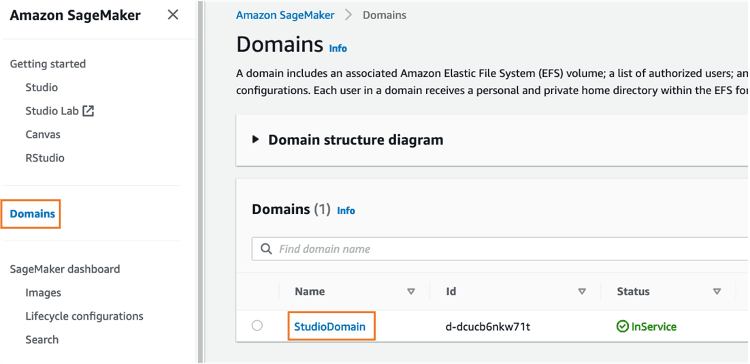750x364 pixels.
Task: Click the Info link beside Domains heading
Action: click(x=338, y=48)
